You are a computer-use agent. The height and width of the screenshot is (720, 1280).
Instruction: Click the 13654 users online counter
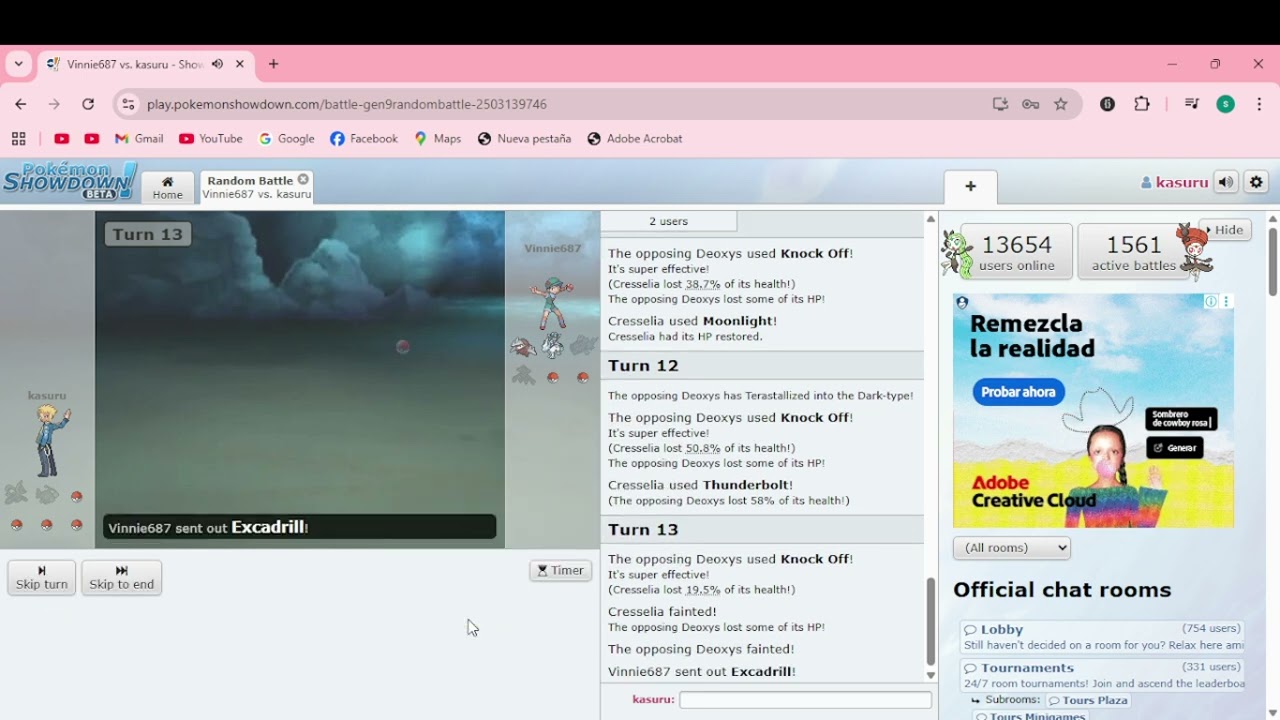tap(1017, 251)
